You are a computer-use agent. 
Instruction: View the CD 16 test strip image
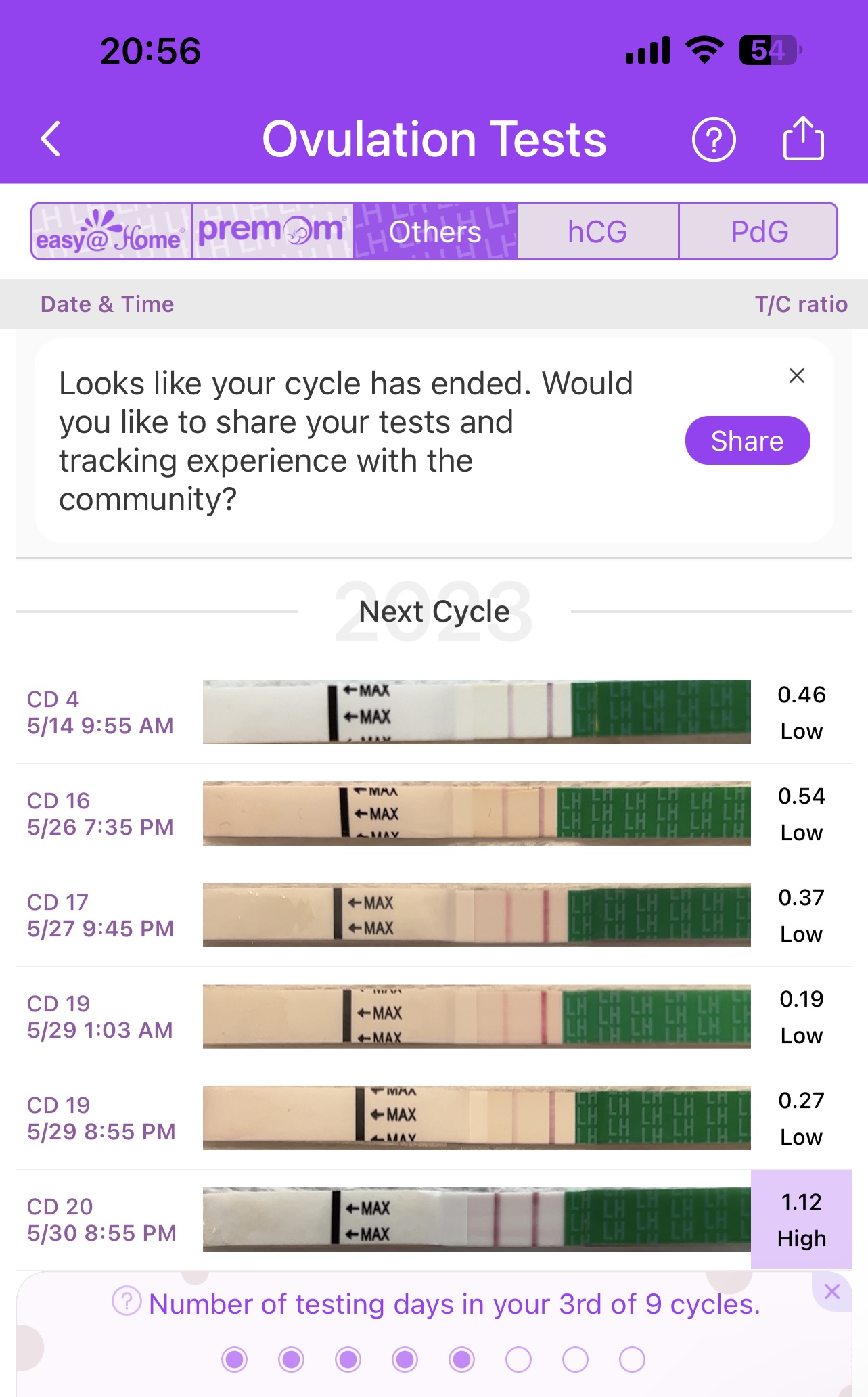[x=476, y=813]
